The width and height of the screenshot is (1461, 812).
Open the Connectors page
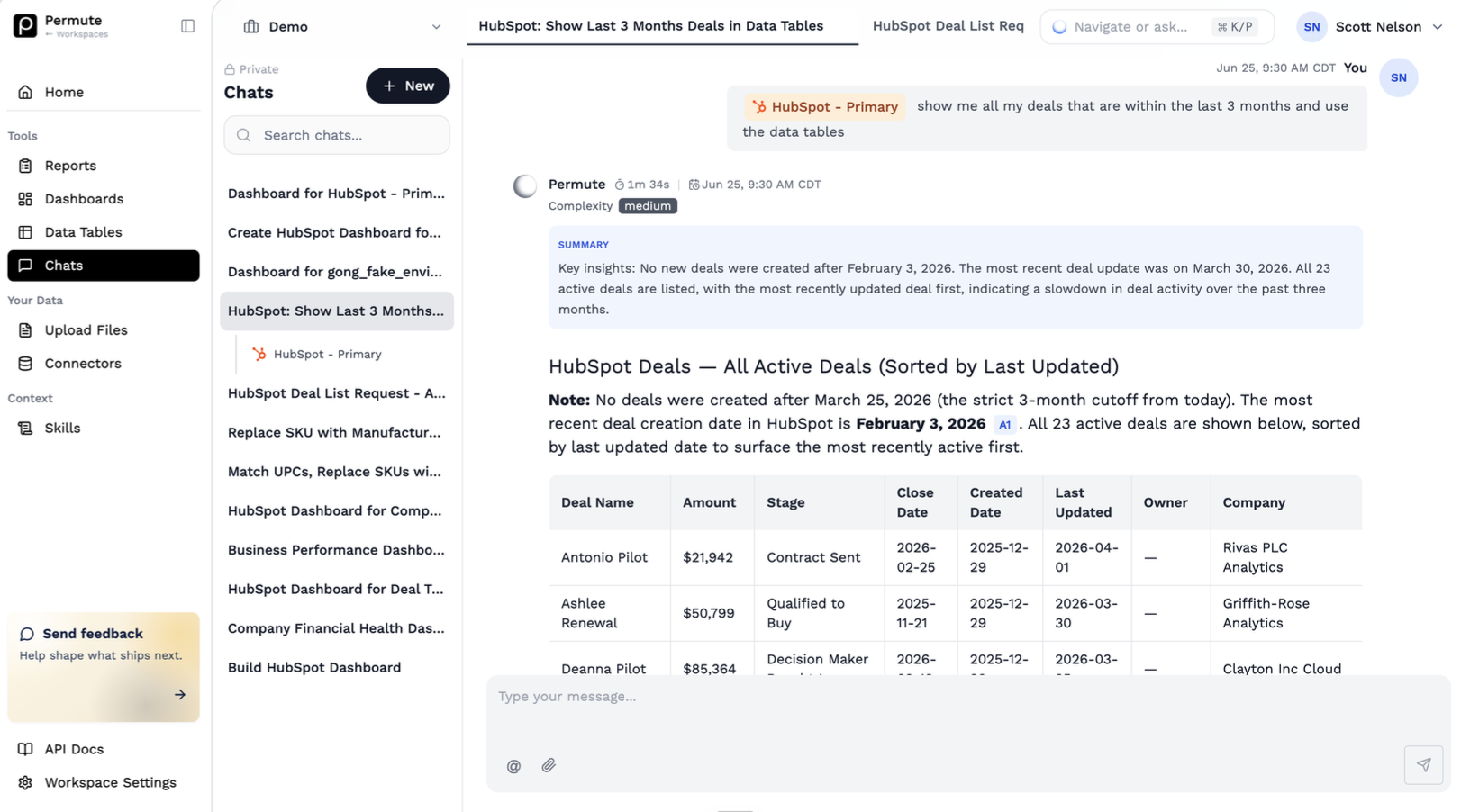(104, 364)
